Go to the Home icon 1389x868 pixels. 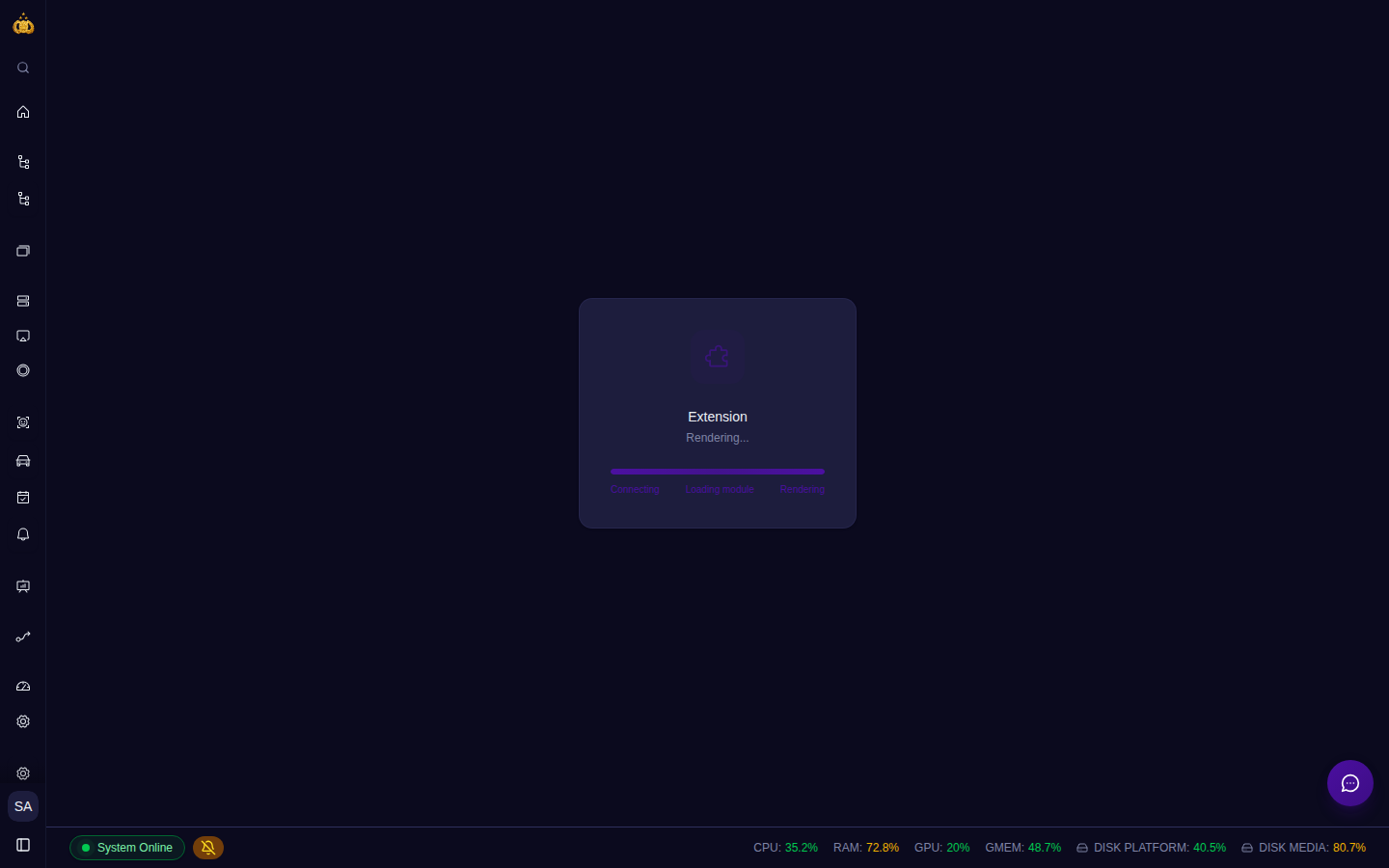click(23, 112)
